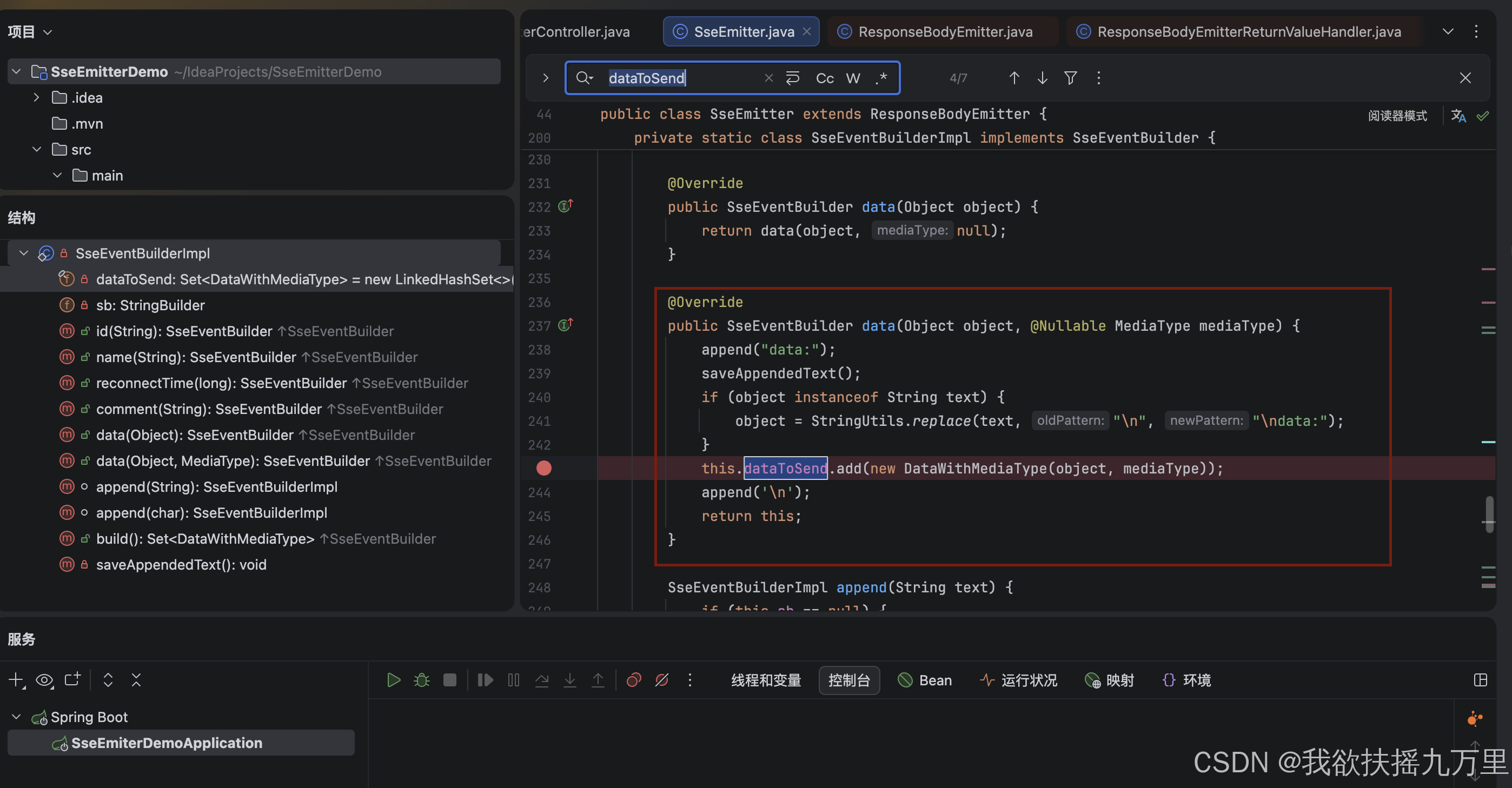Select dataToSend field in structure
This screenshot has height=788, width=1512.
pos(257,279)
